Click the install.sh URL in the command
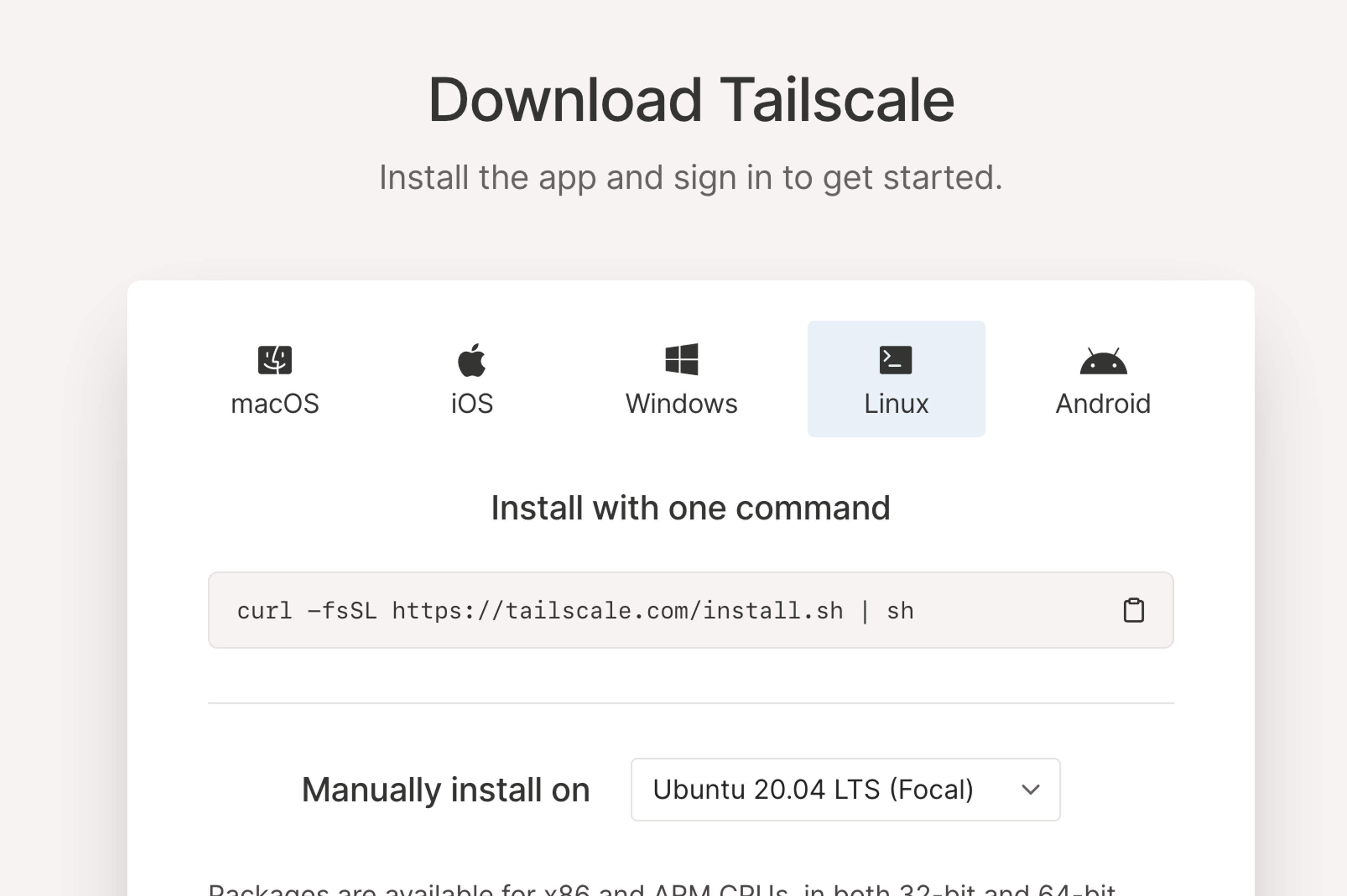The height and width of the screenshot is (896, 1347). tap(617, 611)
